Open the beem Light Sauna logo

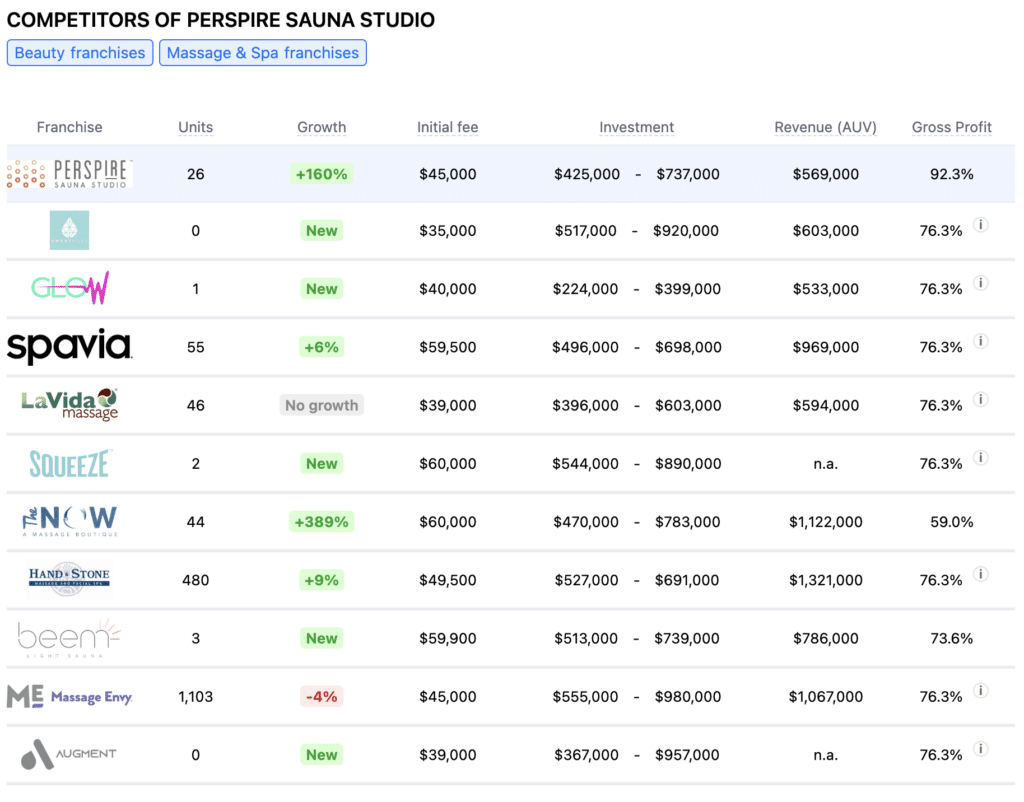click(69, 638)
